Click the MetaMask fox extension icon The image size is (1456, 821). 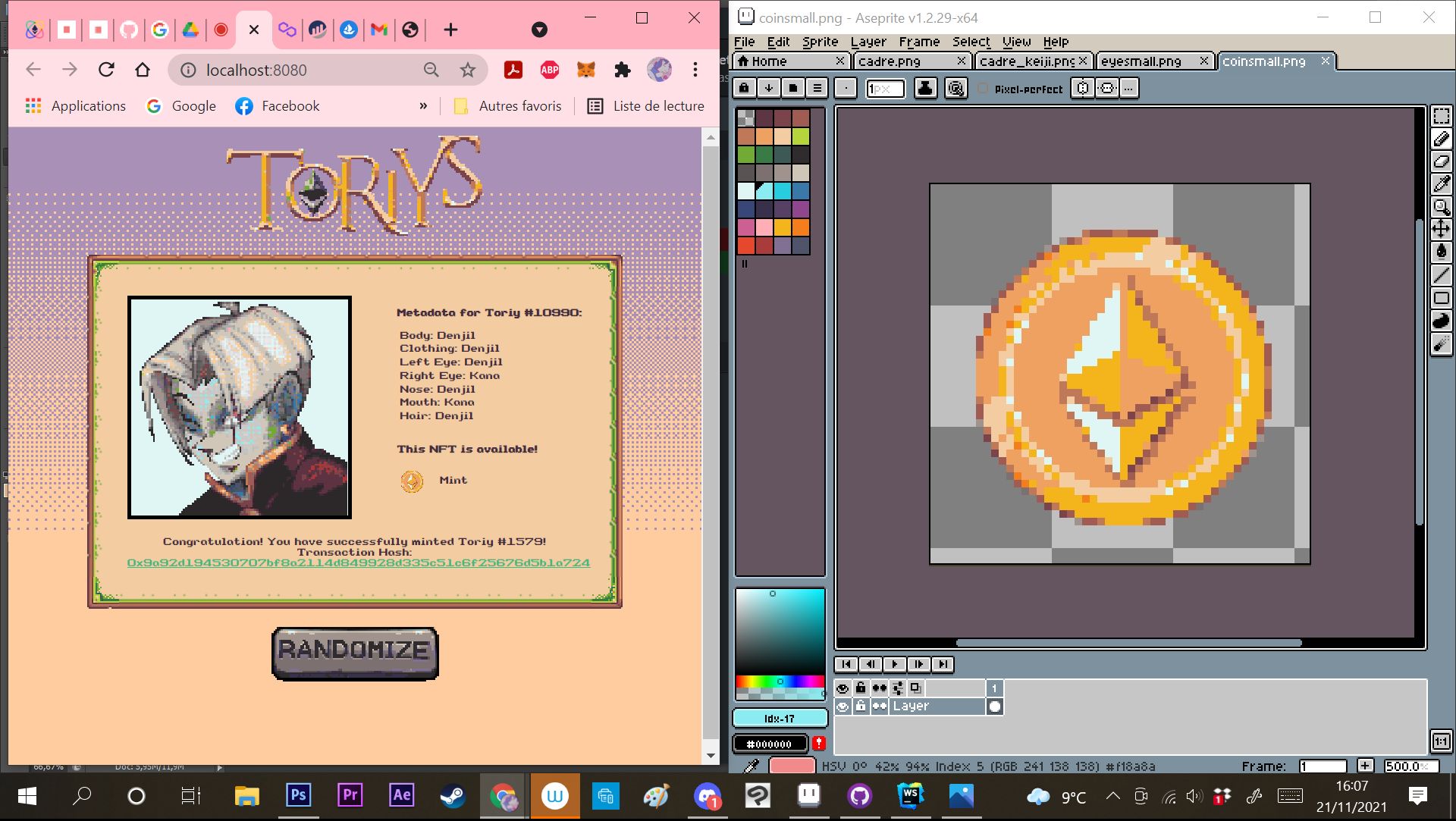pyautogui.click(x=586, y=70)
